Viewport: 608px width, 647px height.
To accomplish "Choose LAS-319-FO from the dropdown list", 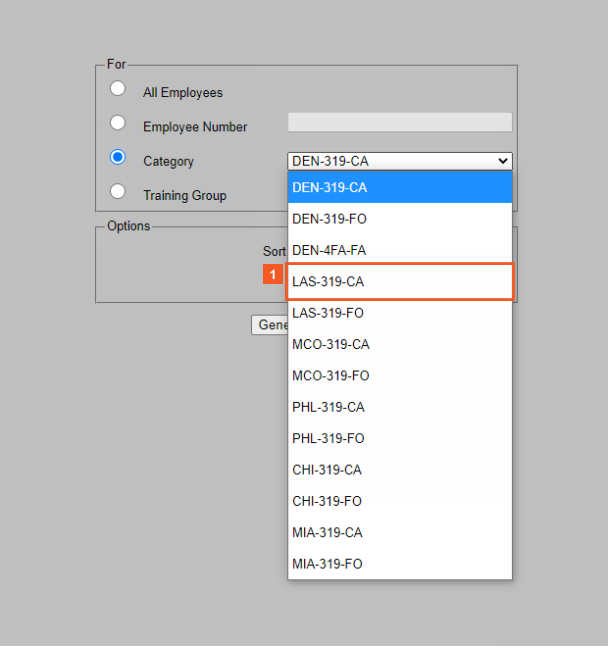I will tap(400, 313).
